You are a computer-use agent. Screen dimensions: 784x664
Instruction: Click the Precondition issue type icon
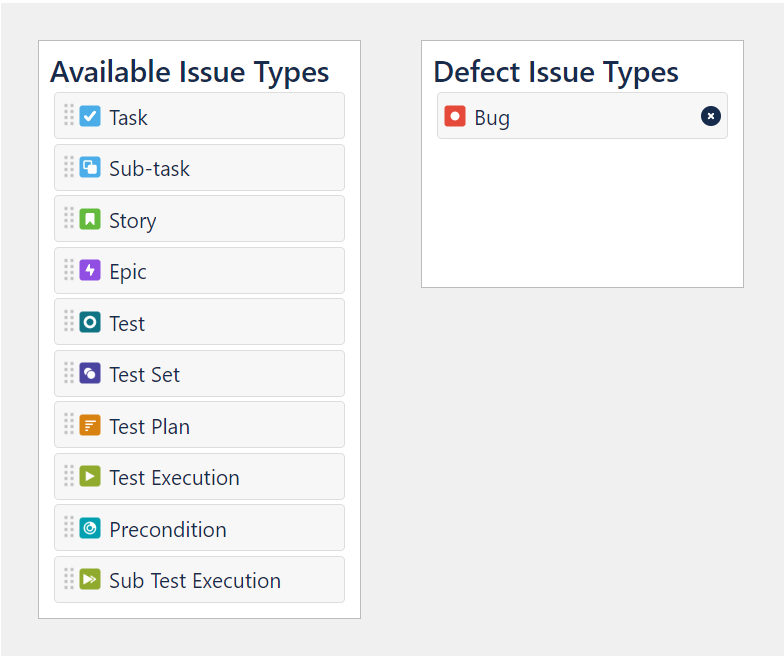90,528
